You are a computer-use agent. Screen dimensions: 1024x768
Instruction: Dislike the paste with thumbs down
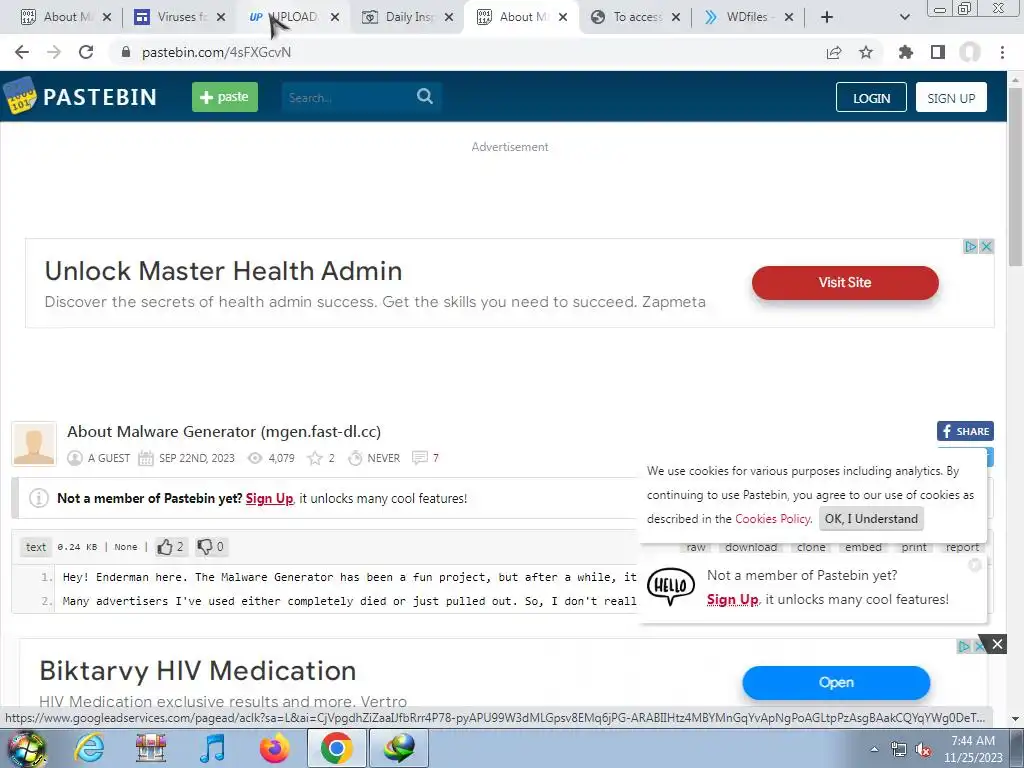click(211, 547)
